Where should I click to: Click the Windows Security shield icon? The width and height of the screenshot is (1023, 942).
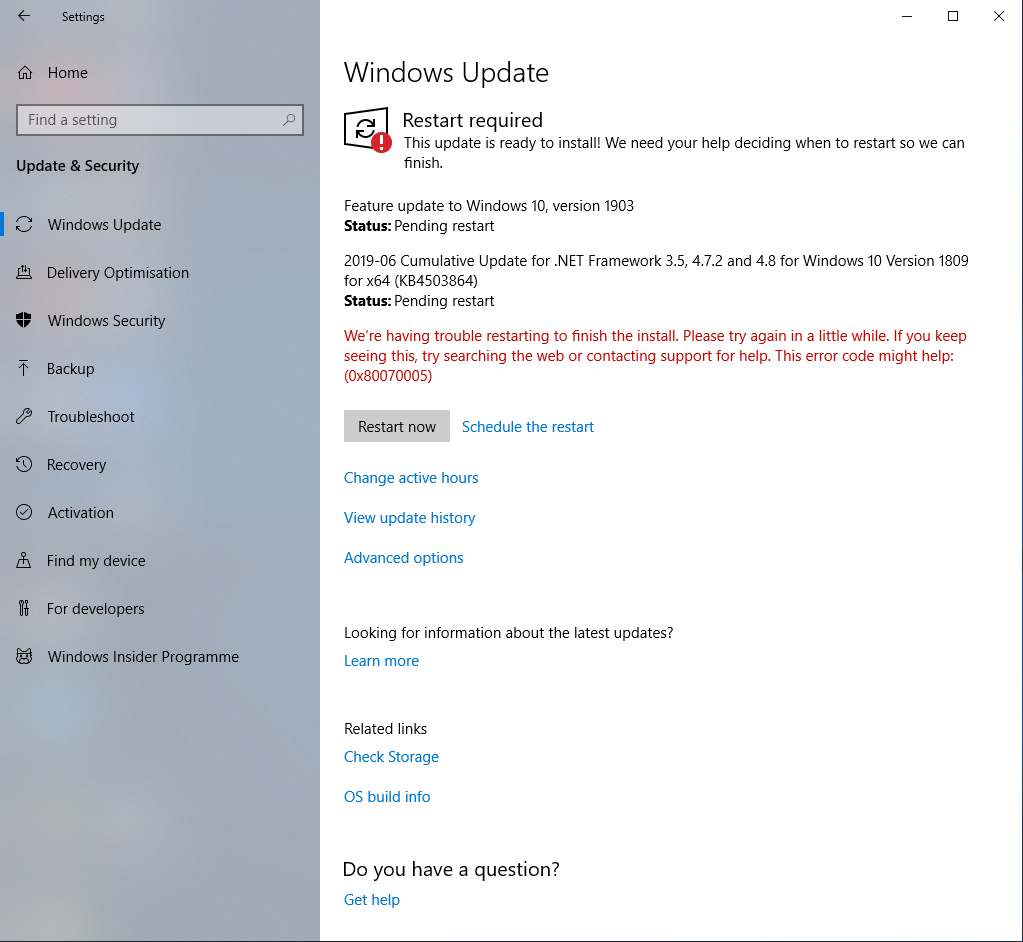24,320
